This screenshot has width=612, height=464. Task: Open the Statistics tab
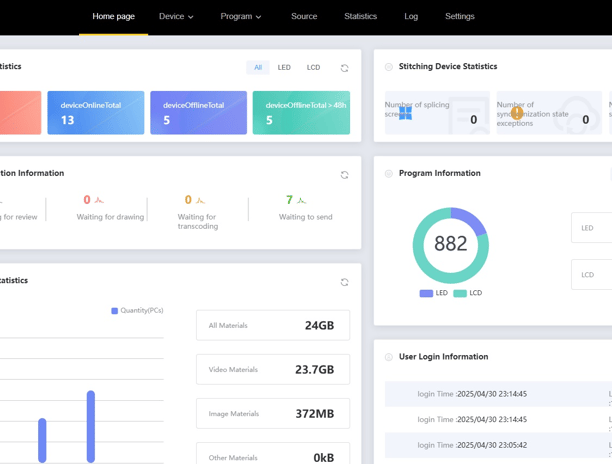361,16
